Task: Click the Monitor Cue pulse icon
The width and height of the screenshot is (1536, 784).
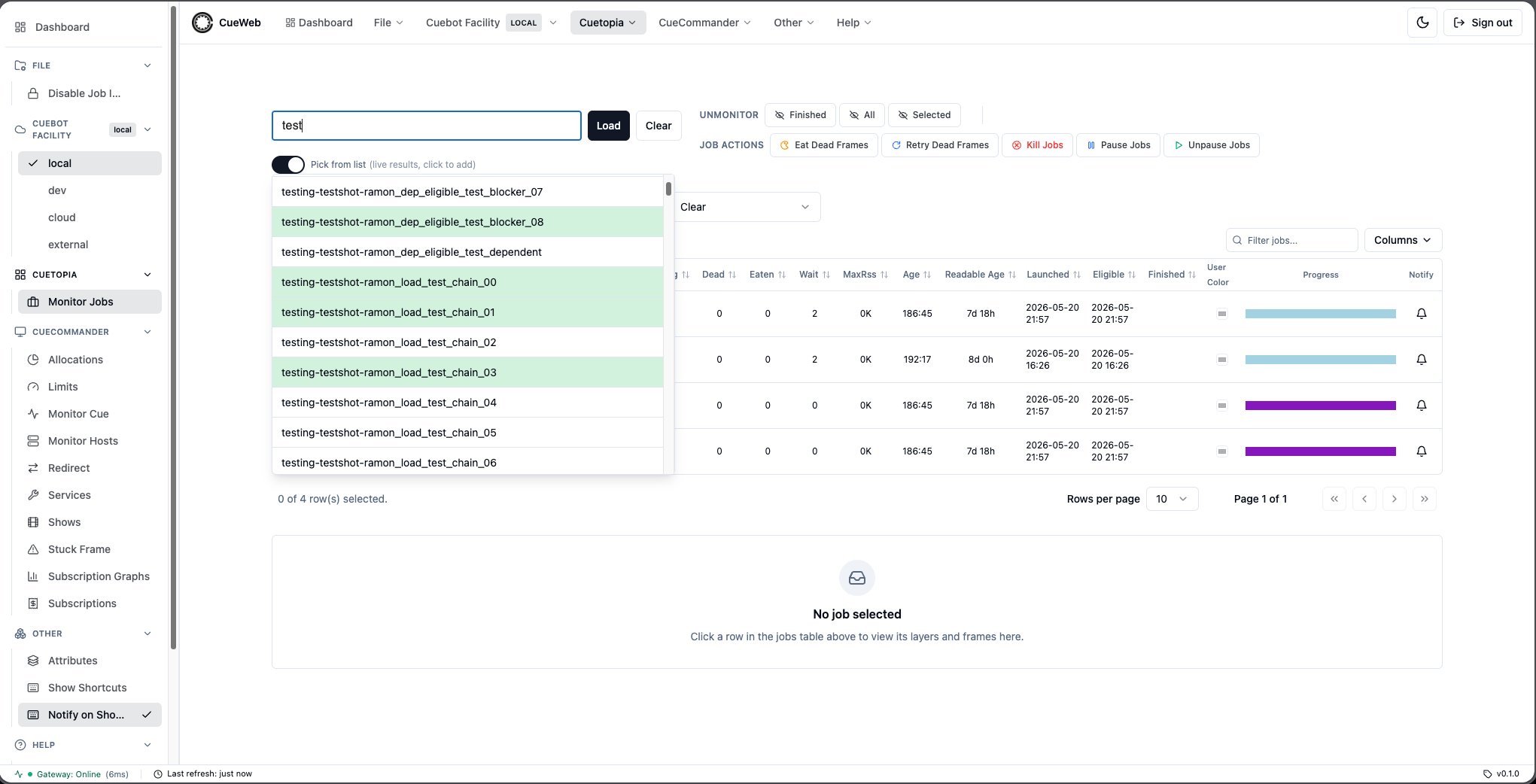Action: coord(33,414)
